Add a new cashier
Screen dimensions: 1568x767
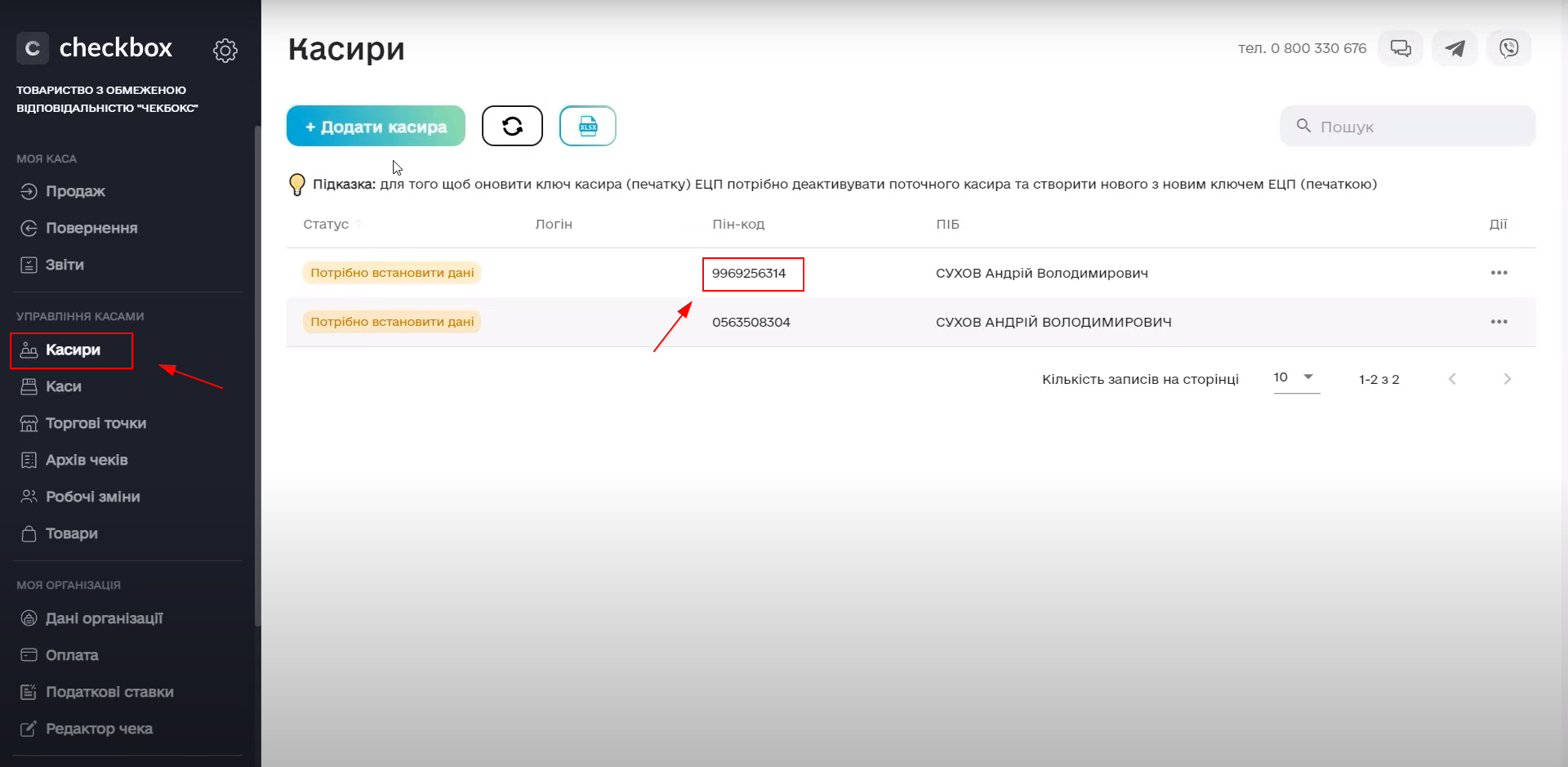pyautogui.click(x=376, y=126)
